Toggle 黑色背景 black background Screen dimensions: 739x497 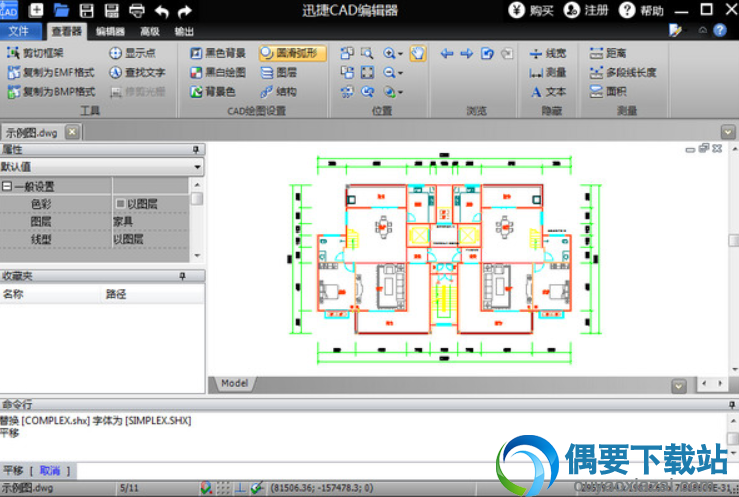[x=218, y=53]
